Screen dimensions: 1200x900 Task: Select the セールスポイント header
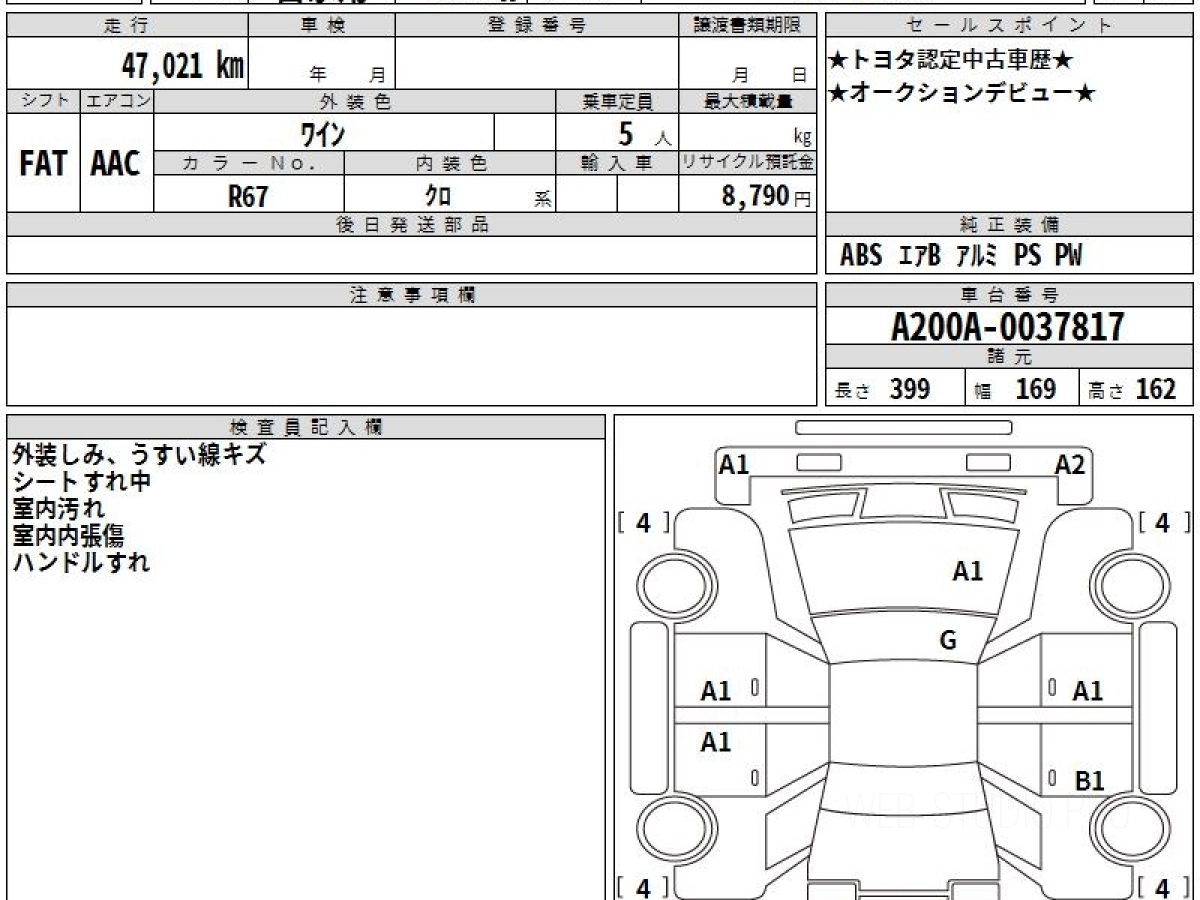pyautogui.click(x=1009, y=26)
